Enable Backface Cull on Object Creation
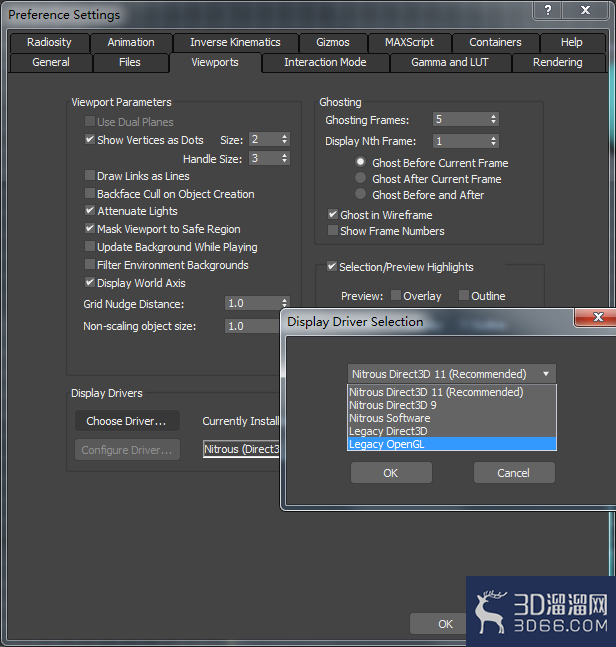 pyautogui.click(x=90, y=193)
